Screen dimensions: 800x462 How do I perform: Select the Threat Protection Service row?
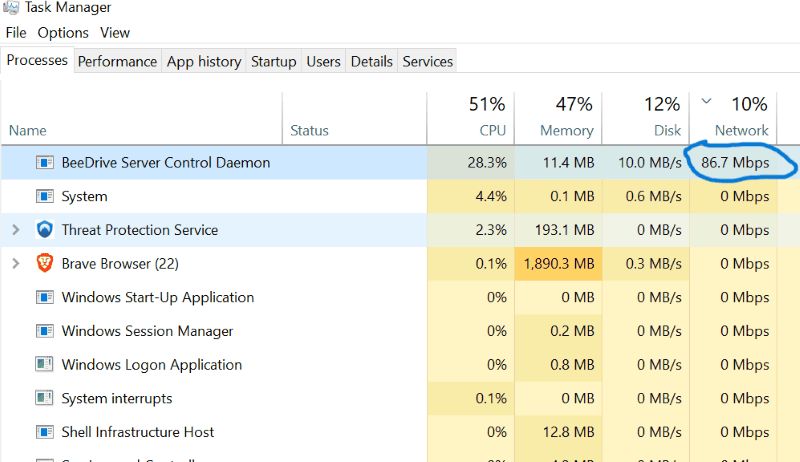[400, 230]
